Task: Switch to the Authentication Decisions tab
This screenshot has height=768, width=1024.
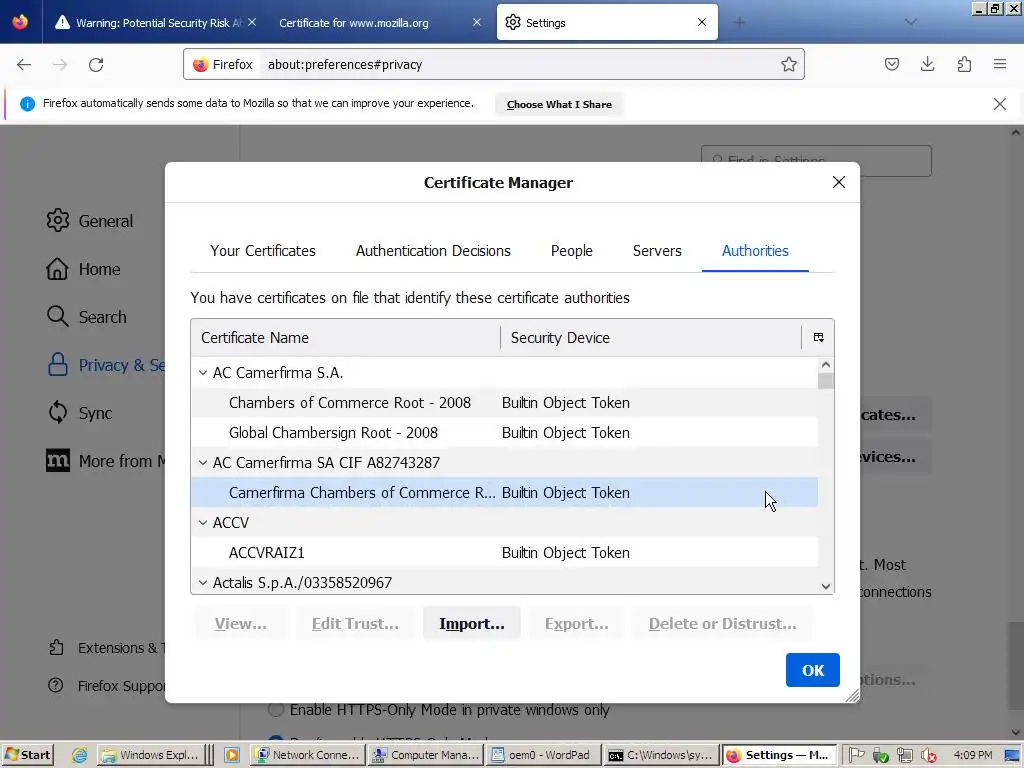Action: pos(433,251)
